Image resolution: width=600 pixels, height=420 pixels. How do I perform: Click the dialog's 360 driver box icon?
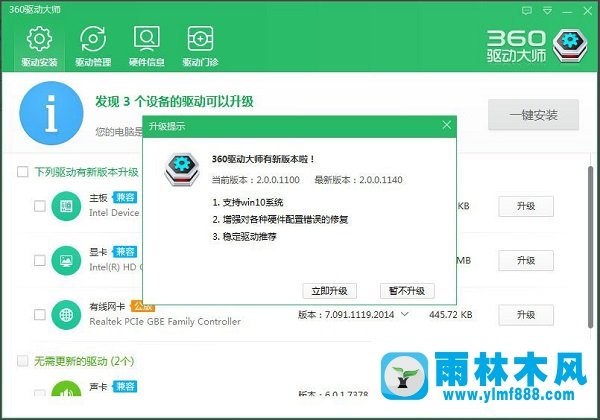point(182,169)
